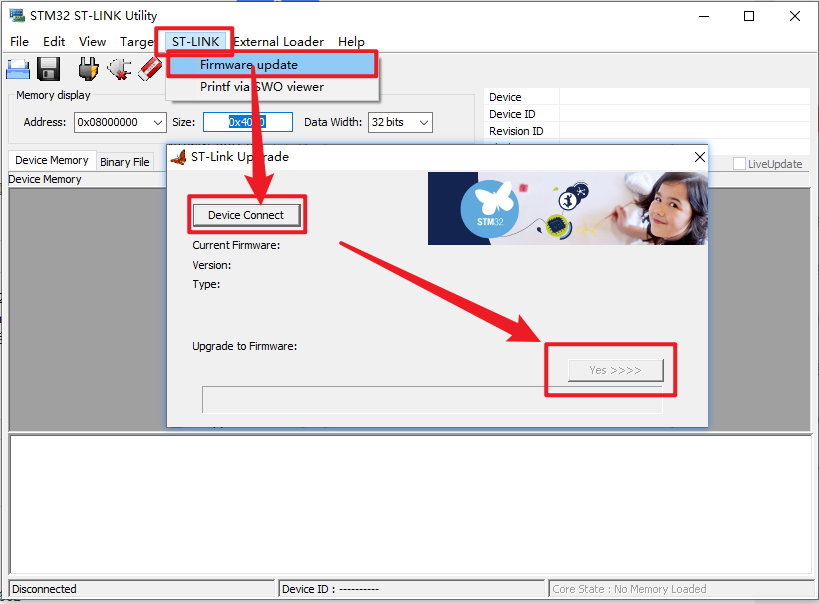Click the log output text area

click(410, 505)
